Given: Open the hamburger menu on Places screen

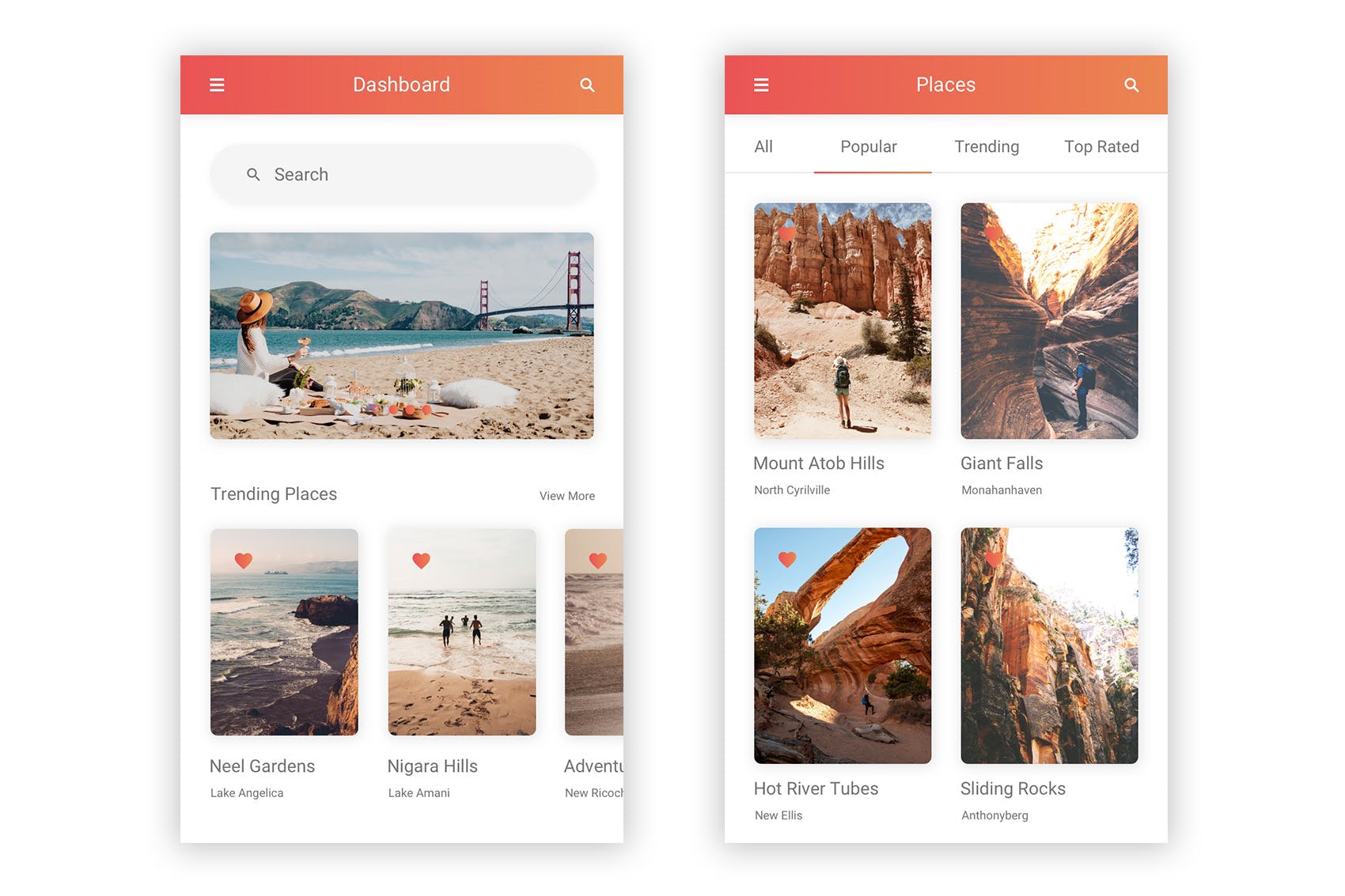Looking at the screenshot, I should pyautogui.click(x=762, y=85).
